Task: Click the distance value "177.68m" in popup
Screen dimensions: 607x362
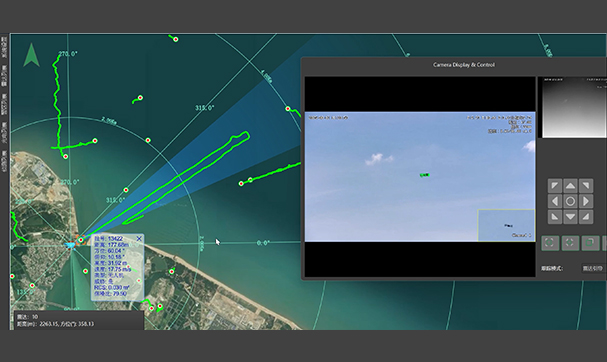Action: click(x=118, y=245)
